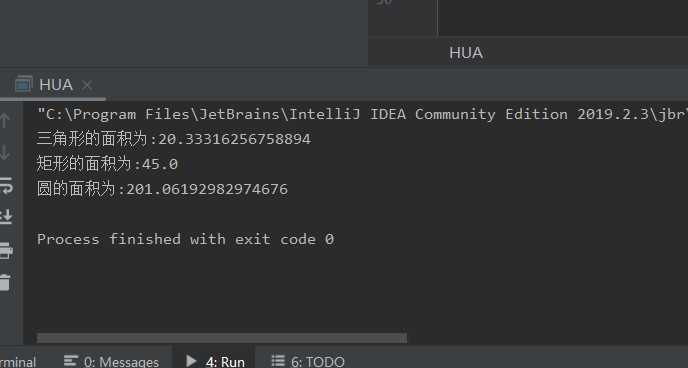Viewport: 688px width, 368px height.
Task: Close the HUA run tab
Action: click(x=87, y=85)
